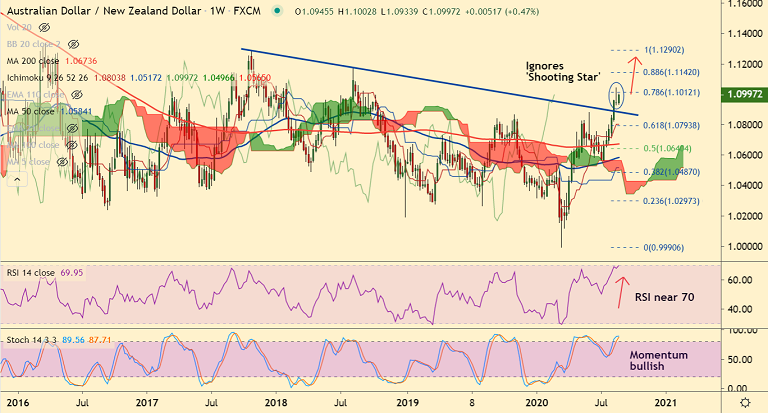Click the open price O1.09455 in header

pos(314,11)
